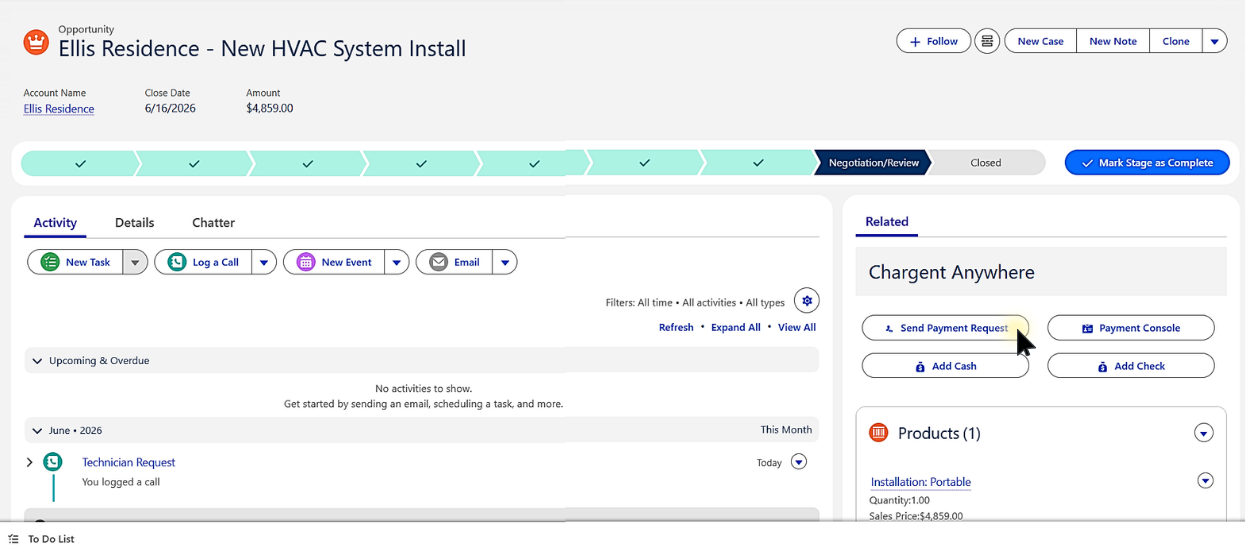Open the New Task dropdown arrow
The width and height of the screenshot is (1246, 551).
[135, 262]
